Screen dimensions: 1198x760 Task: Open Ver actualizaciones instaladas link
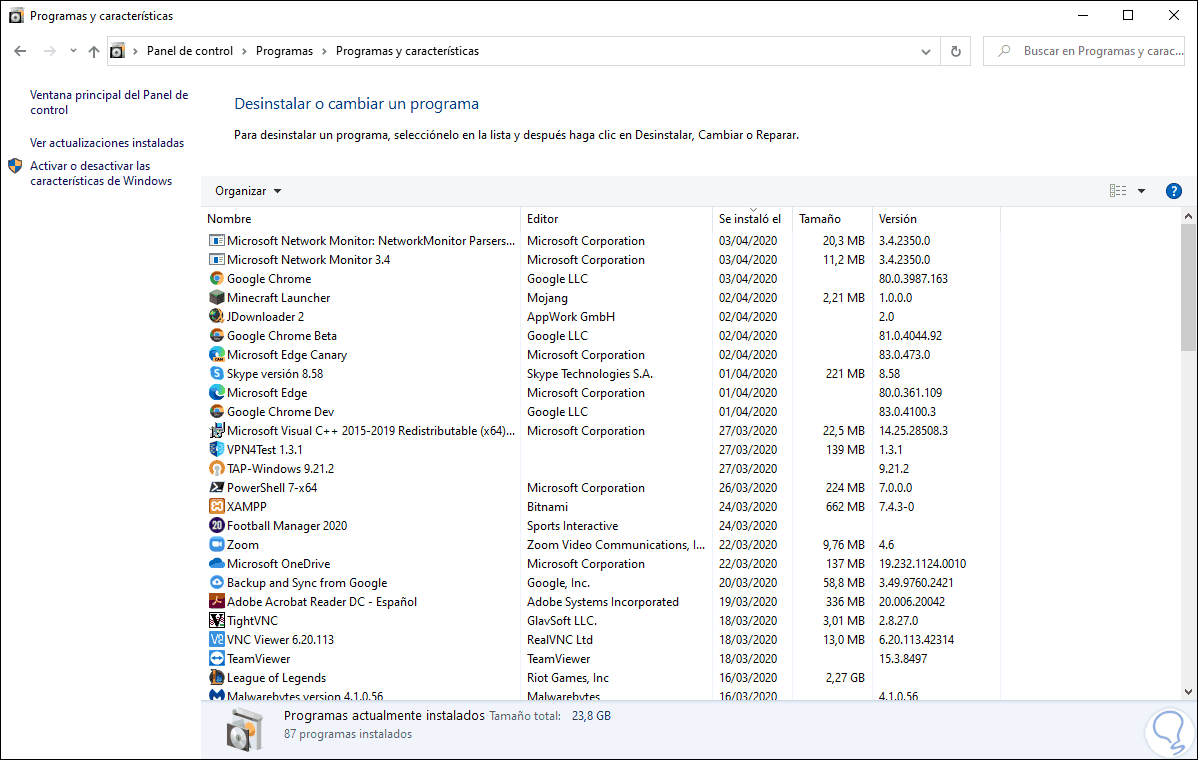(x=107, y=143)
